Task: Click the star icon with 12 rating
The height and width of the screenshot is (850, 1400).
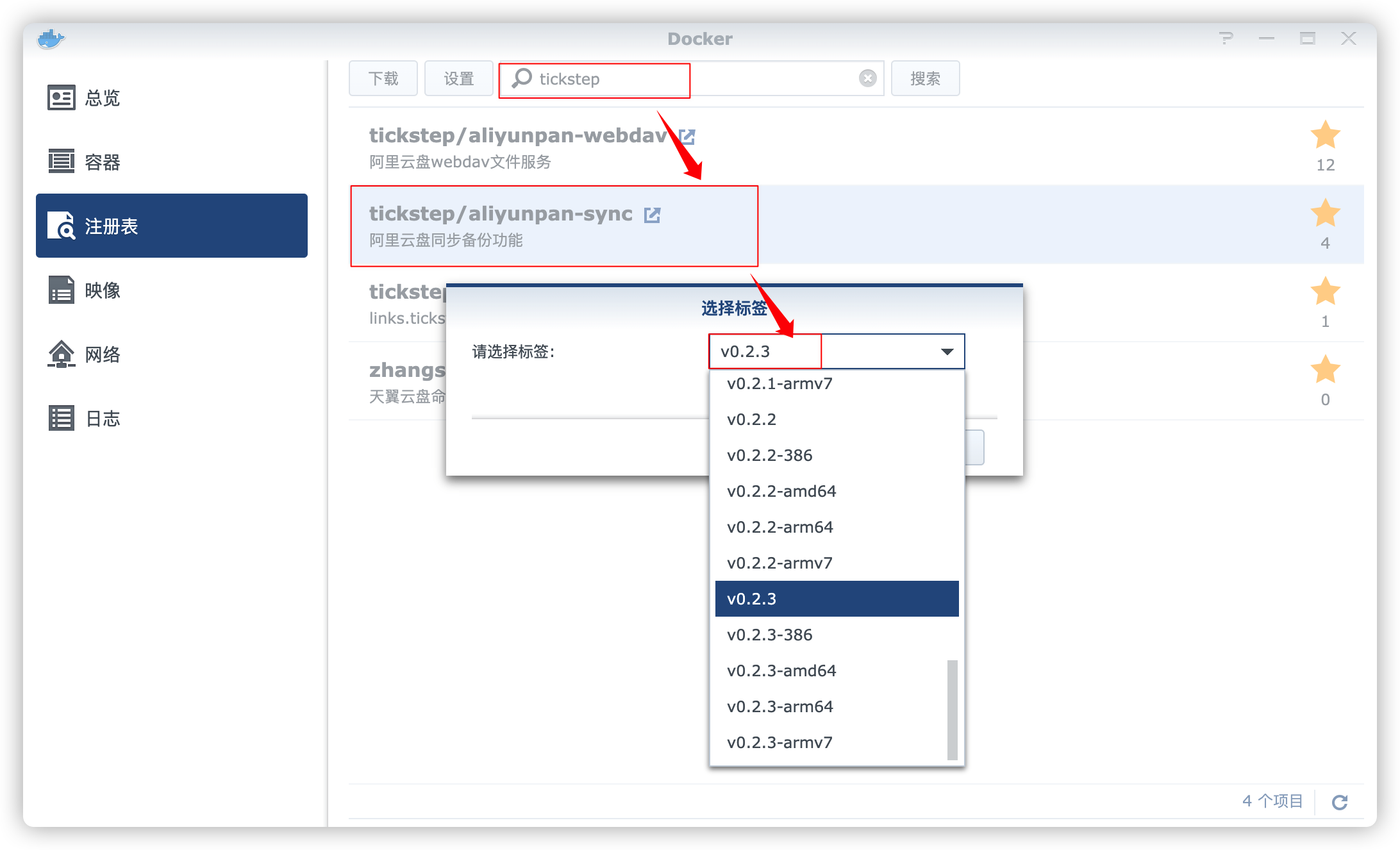Action: point(1325,135)
